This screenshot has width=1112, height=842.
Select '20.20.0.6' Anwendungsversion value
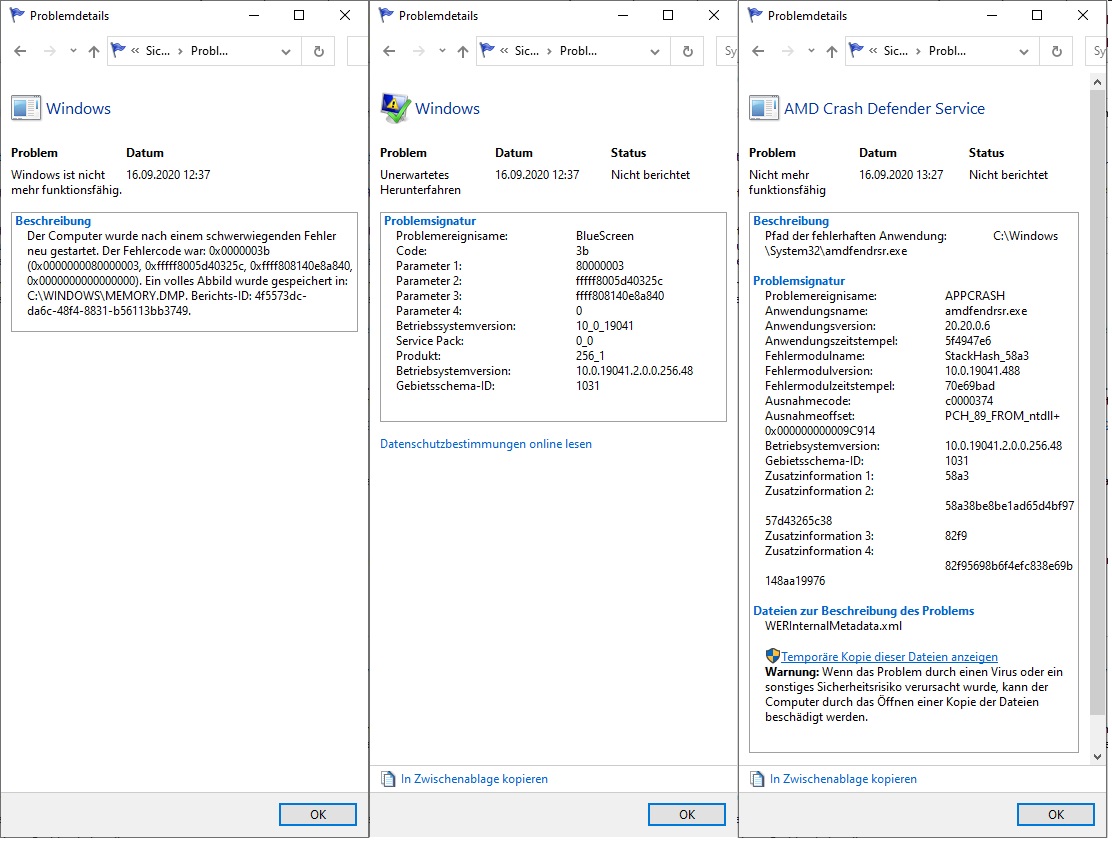pos(967,326)
